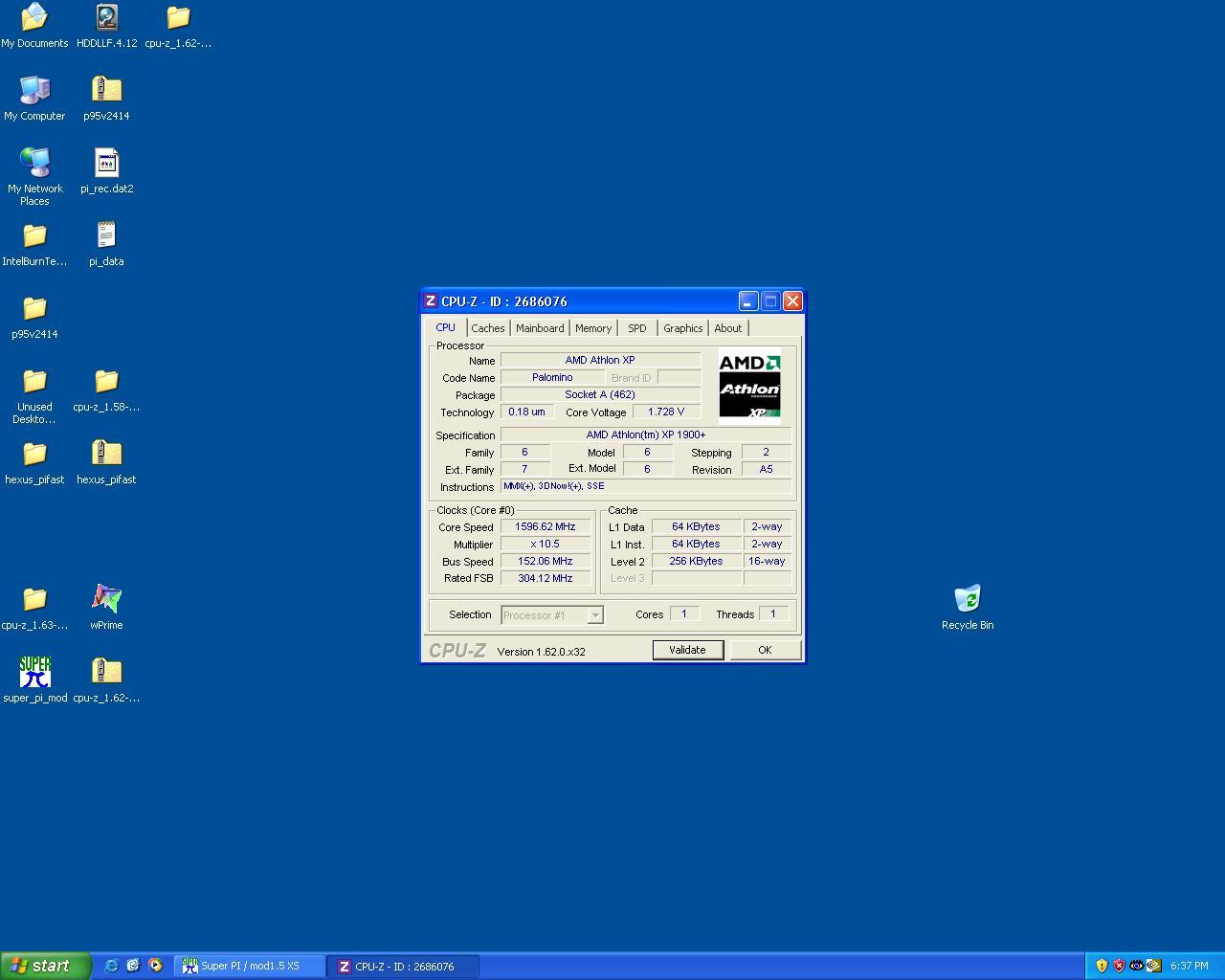This screenshot has width=1225, height=980.
Task: Click the Code Name field Palomino
Action: [x=552, y=377]
